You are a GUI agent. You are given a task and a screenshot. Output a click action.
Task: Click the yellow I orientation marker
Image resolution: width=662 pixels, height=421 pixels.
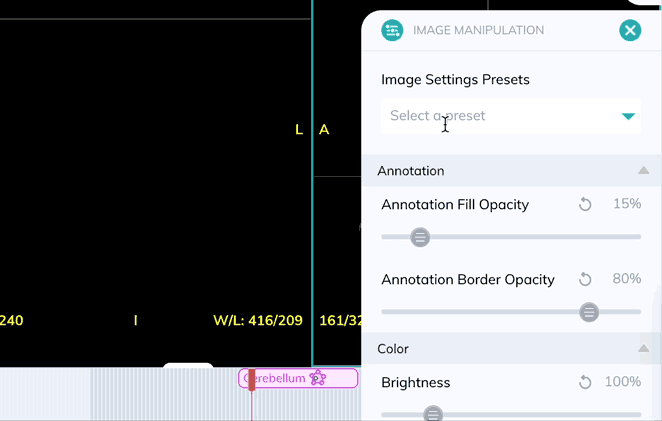(x=136, y=321)
